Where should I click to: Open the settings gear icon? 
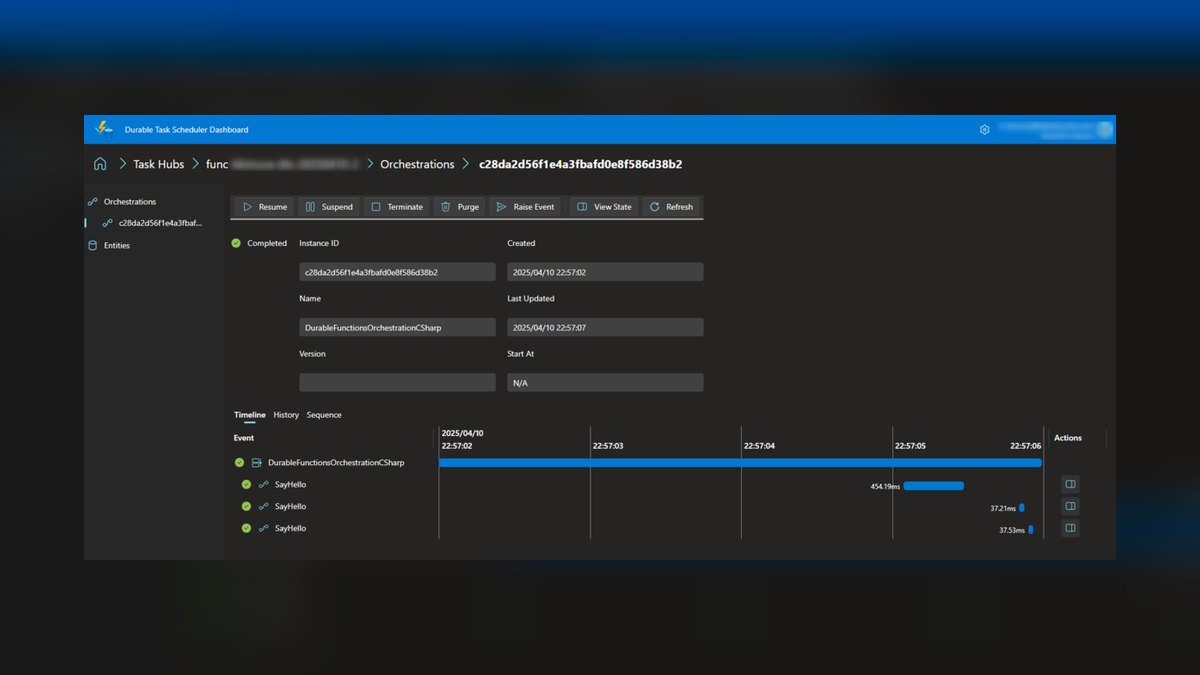pyautogui.click(x=984, y=129)
